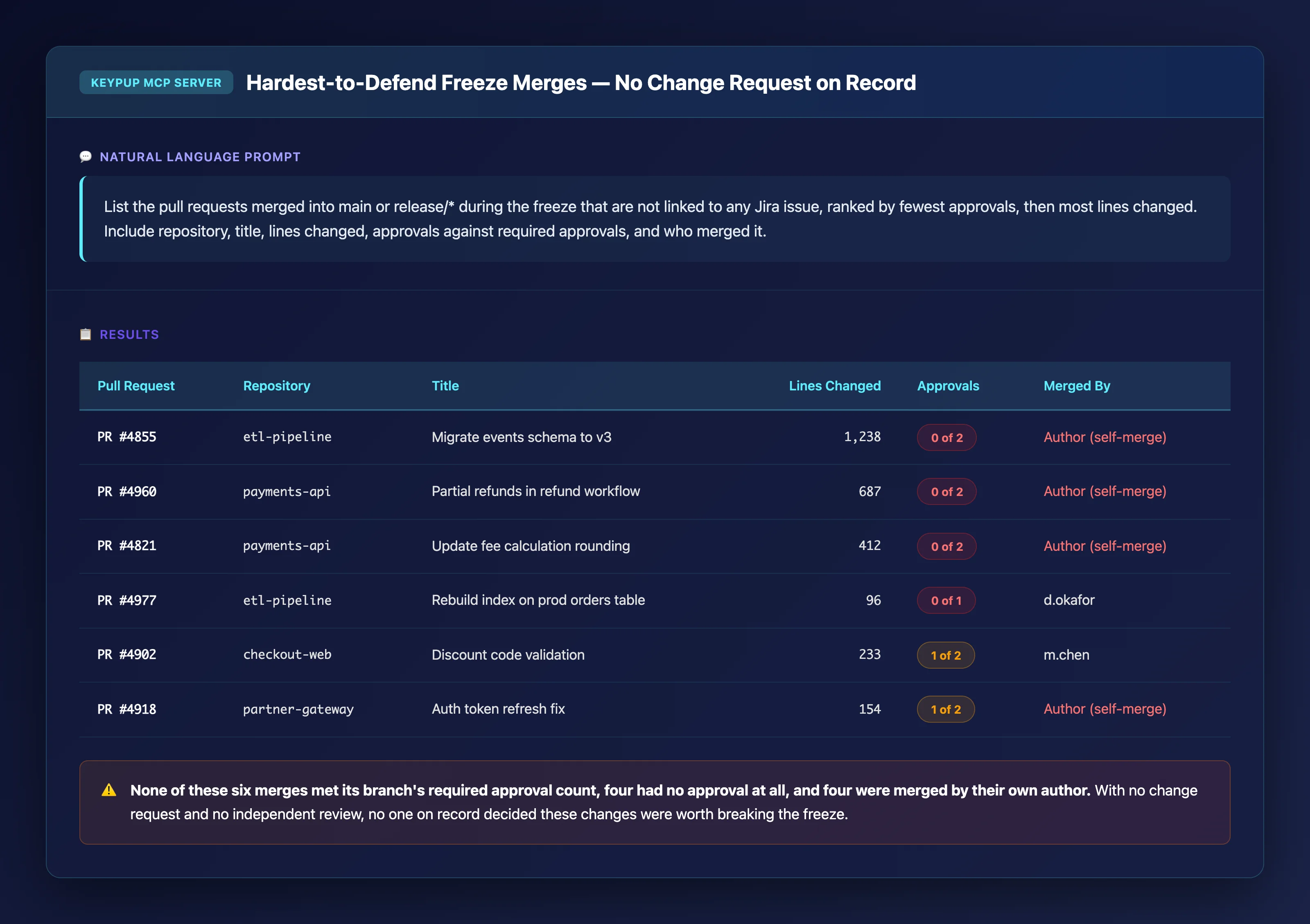Select PR #4821 in the table
Image resolution: width=1310 pixels, height=924 pixels.
click(x=126, y=546)
